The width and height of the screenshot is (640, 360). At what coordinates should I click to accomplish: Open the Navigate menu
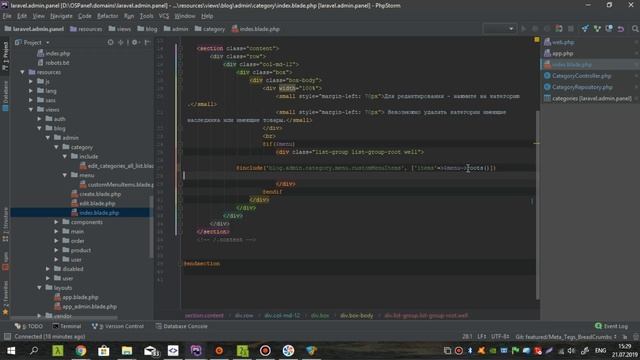click(x=61, y=16)
